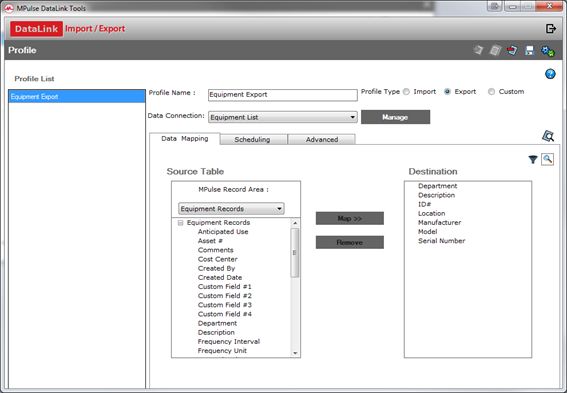Select Department in source tree

217,323
